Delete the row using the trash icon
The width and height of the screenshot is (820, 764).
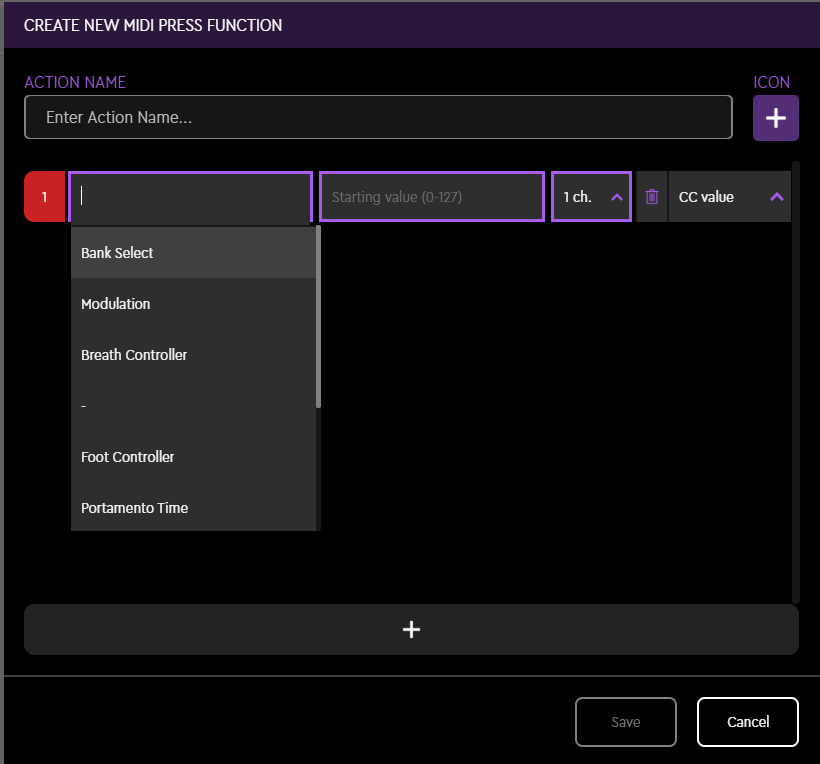pos(652,197)
